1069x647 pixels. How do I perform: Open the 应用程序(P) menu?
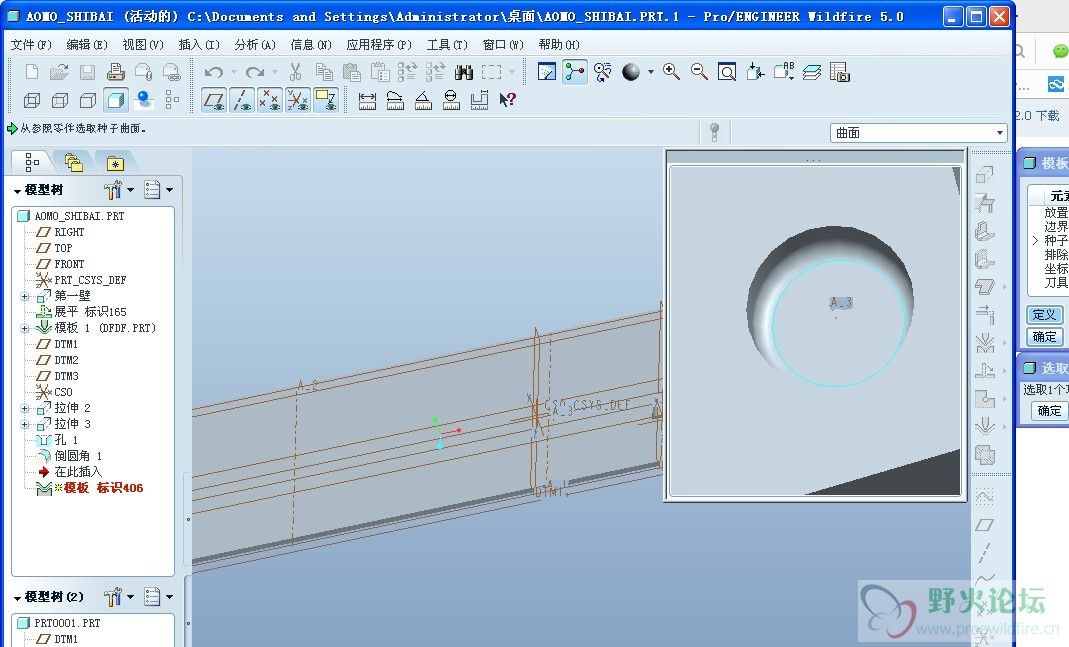point(378,45)
